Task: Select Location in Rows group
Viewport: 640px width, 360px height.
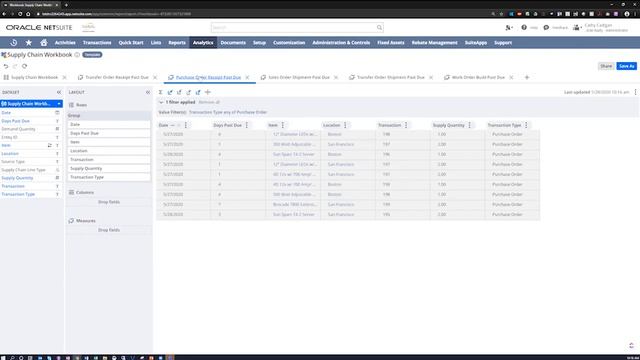Action: (x=109, y=151)
